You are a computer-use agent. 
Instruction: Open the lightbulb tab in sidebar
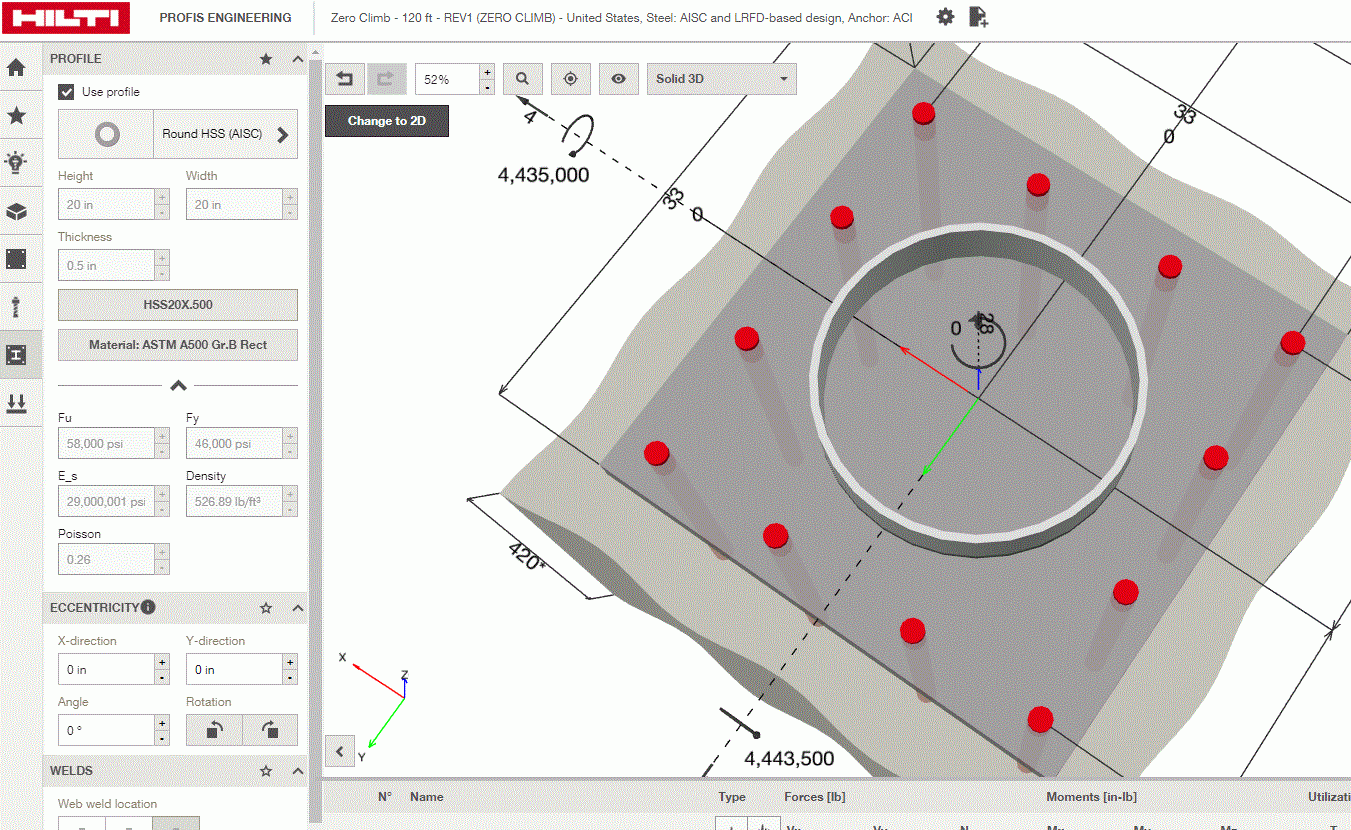tap(16, 163)
